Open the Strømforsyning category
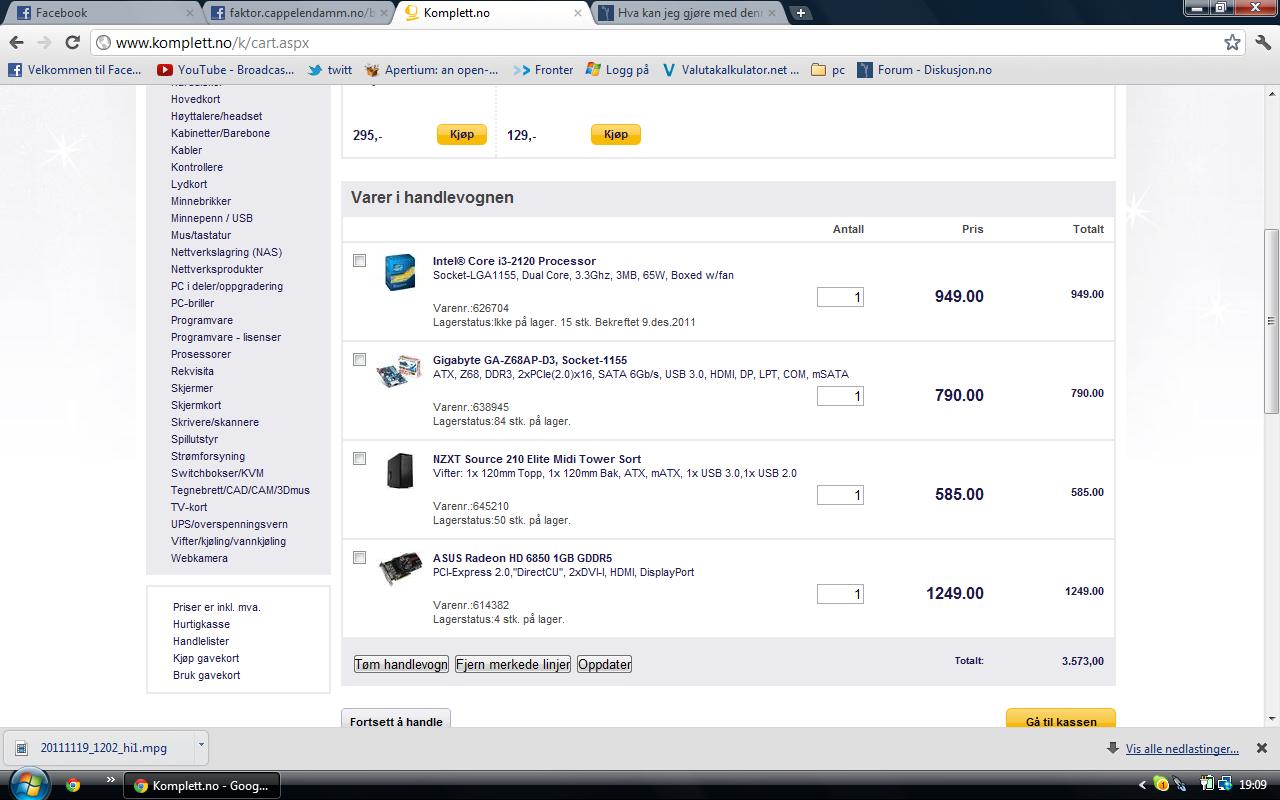The width and height of the screenshot is (1280, 800). [x=208, y=456]
